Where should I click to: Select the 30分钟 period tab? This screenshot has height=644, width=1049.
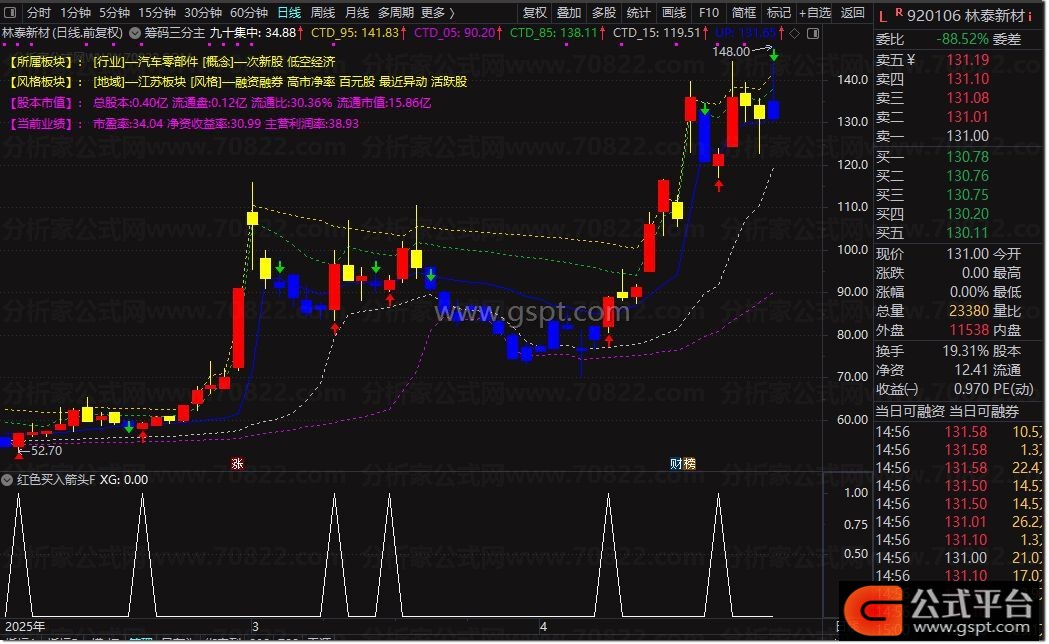click(203, 13)
